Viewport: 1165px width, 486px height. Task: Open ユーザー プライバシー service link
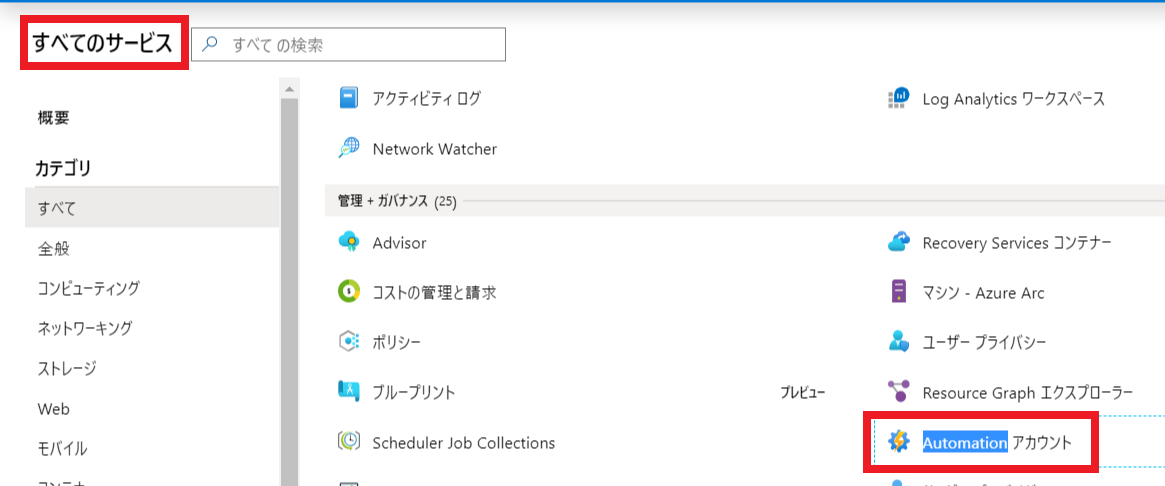984,342
